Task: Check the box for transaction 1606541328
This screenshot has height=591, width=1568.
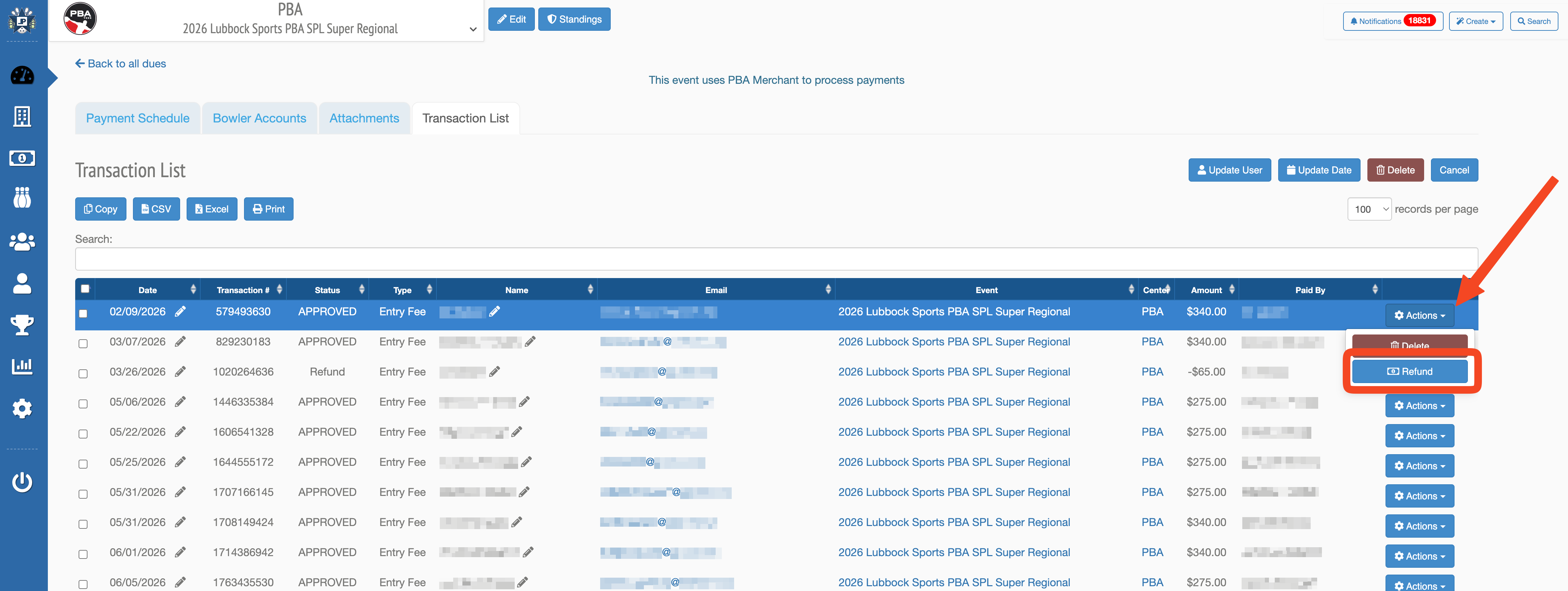Action: 83,434
